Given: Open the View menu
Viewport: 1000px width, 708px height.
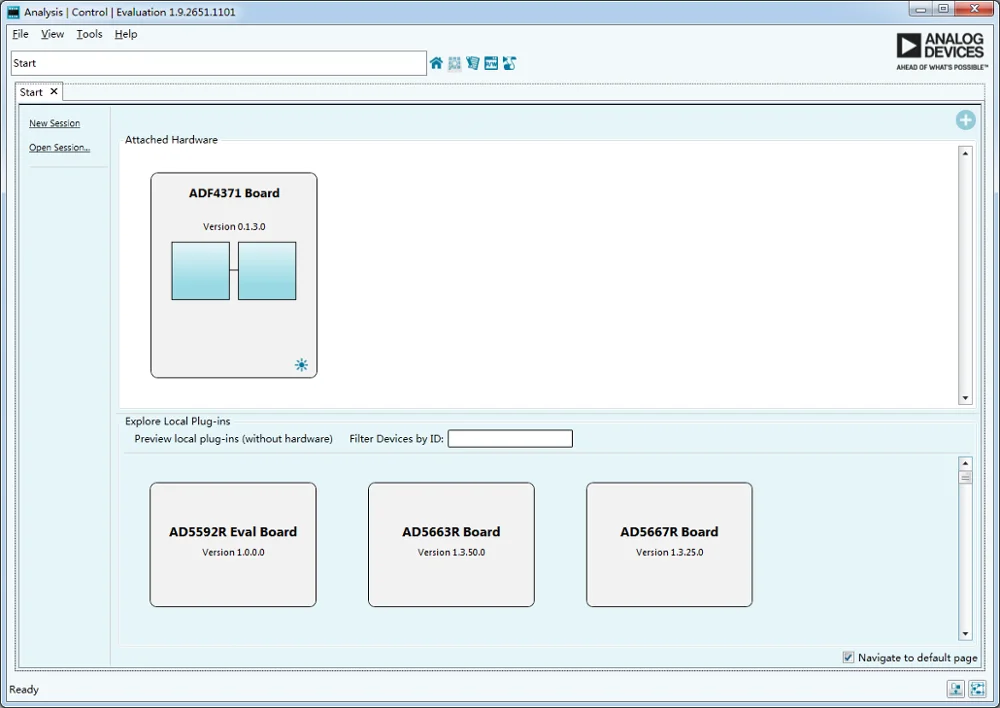Looking at the screenshot, I should [x=52, y=34].
